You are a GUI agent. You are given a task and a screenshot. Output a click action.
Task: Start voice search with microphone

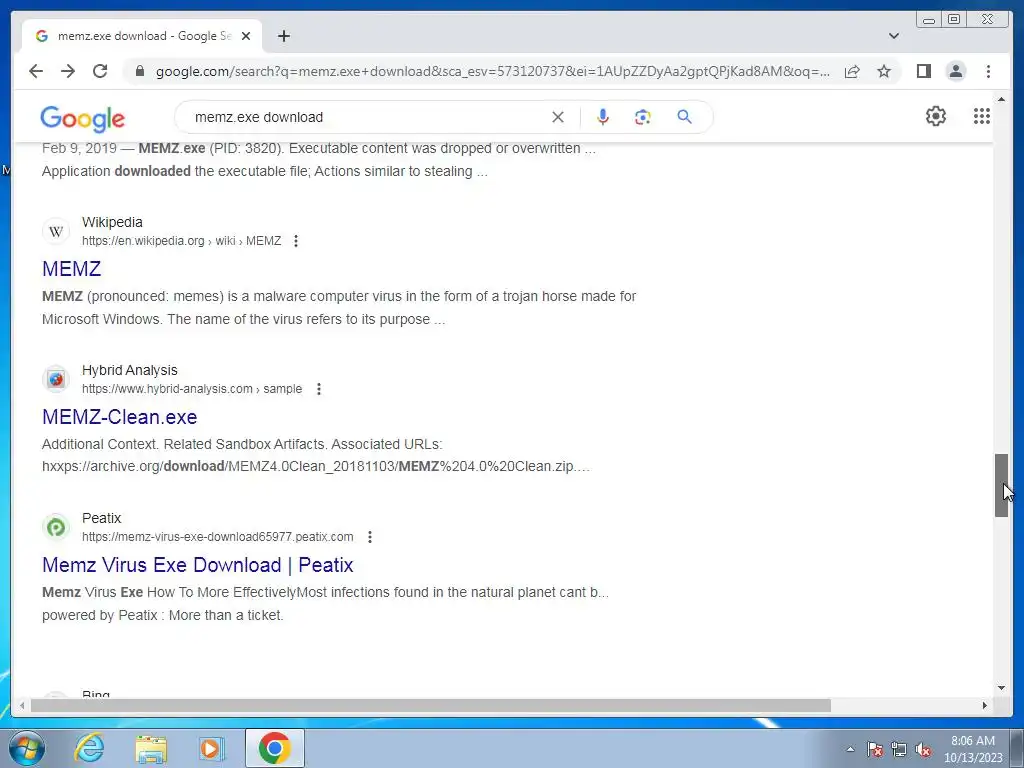pyautogui.click(x=603, y=117)
